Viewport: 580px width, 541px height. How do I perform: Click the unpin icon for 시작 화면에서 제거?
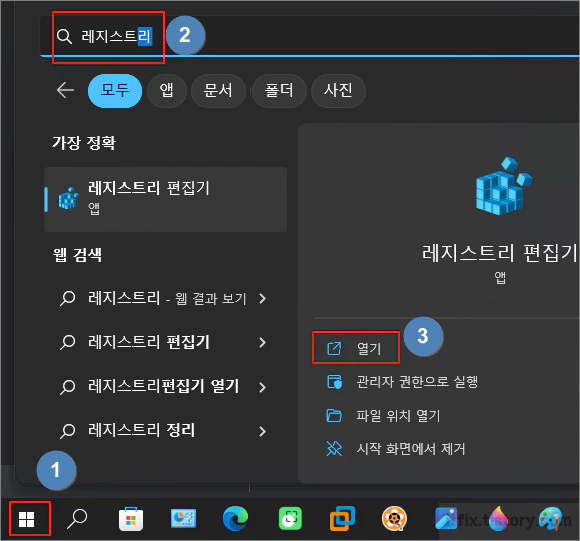click(334, 449)
